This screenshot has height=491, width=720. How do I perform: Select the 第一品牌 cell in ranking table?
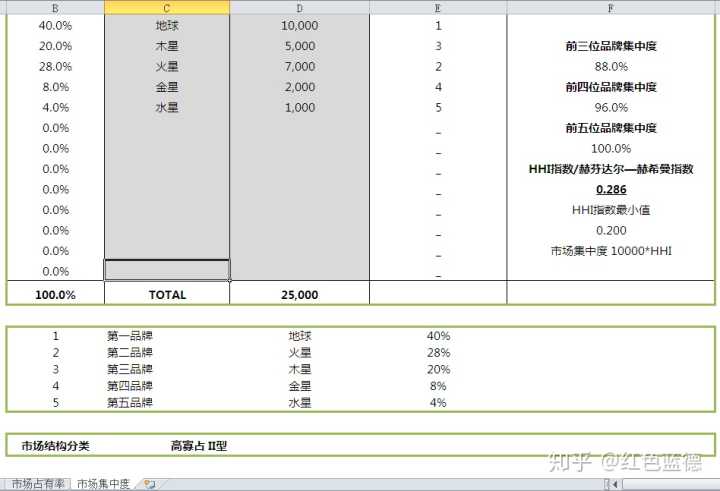(130, 336)
